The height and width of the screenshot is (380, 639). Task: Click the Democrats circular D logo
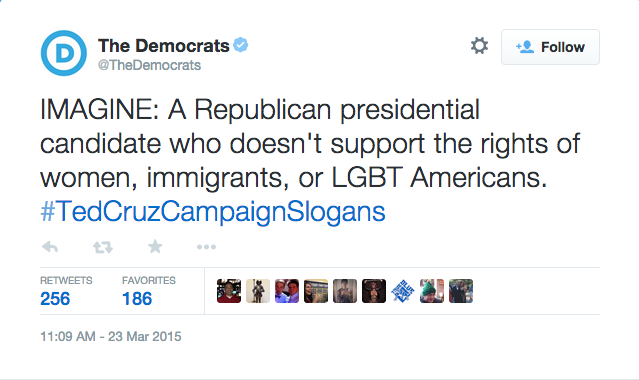pyautogui.click(x=64, y=53)
